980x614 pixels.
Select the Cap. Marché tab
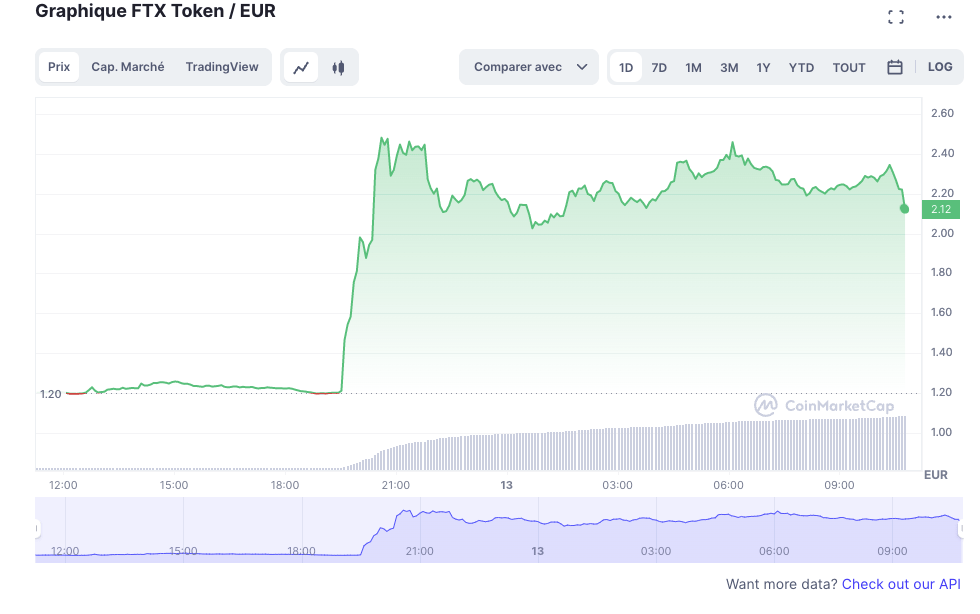point(128,67)
